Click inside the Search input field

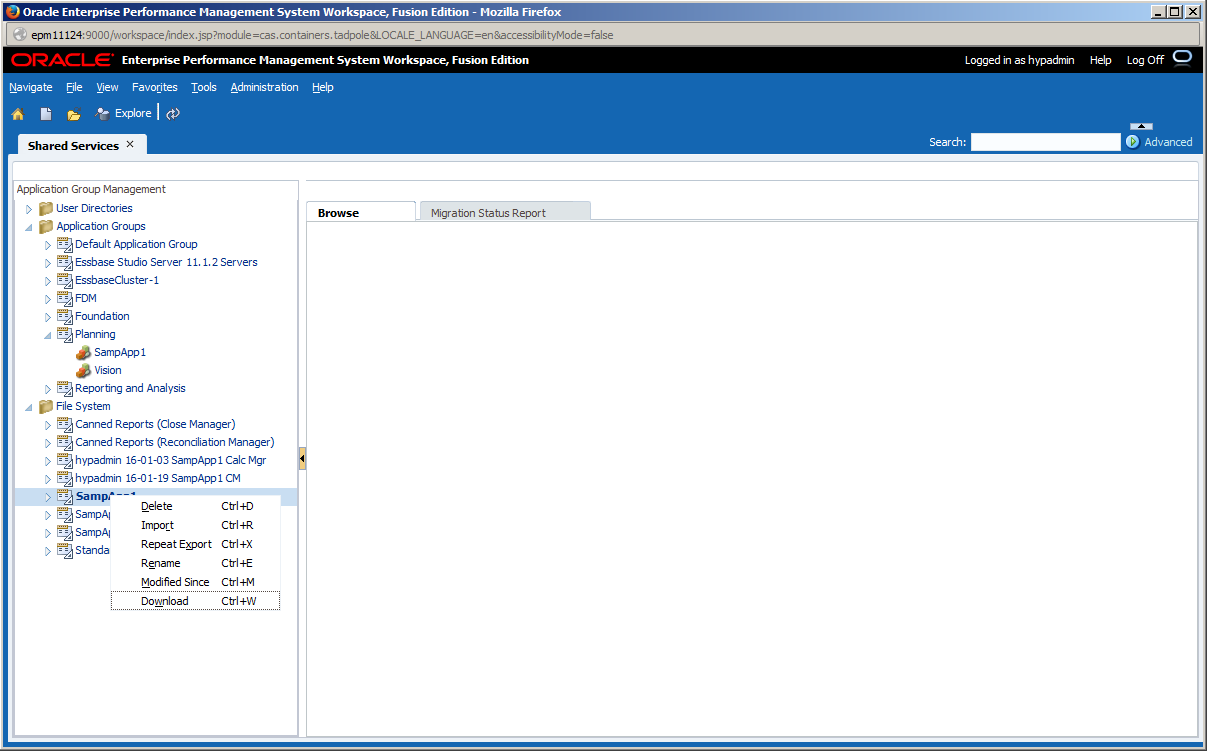tap(1046, 142)
